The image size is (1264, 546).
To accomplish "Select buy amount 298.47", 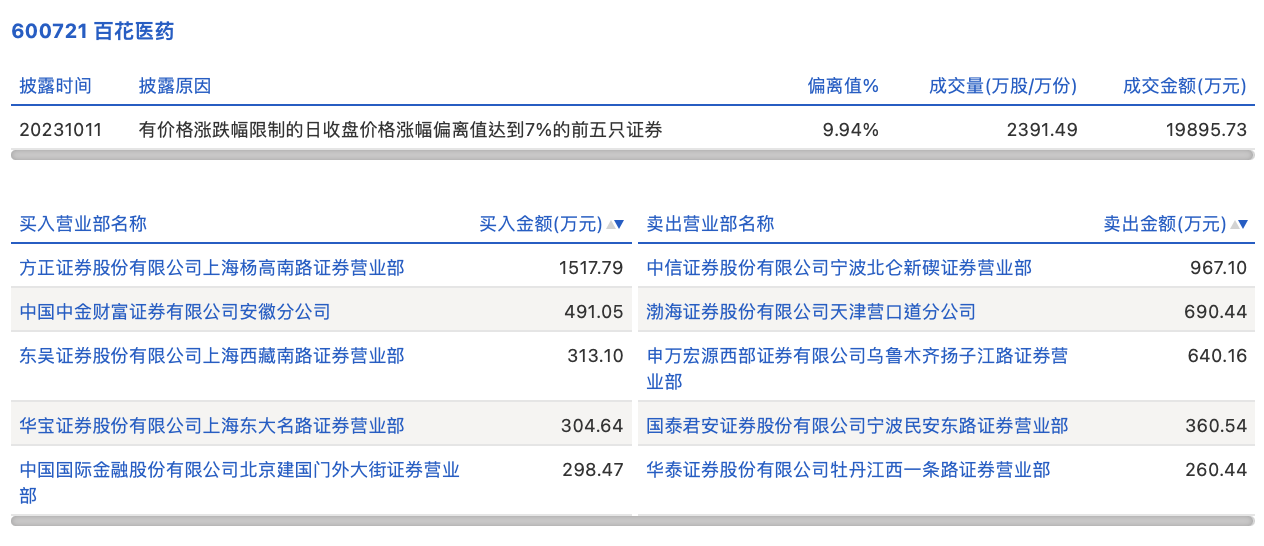I will pos(593,470).
